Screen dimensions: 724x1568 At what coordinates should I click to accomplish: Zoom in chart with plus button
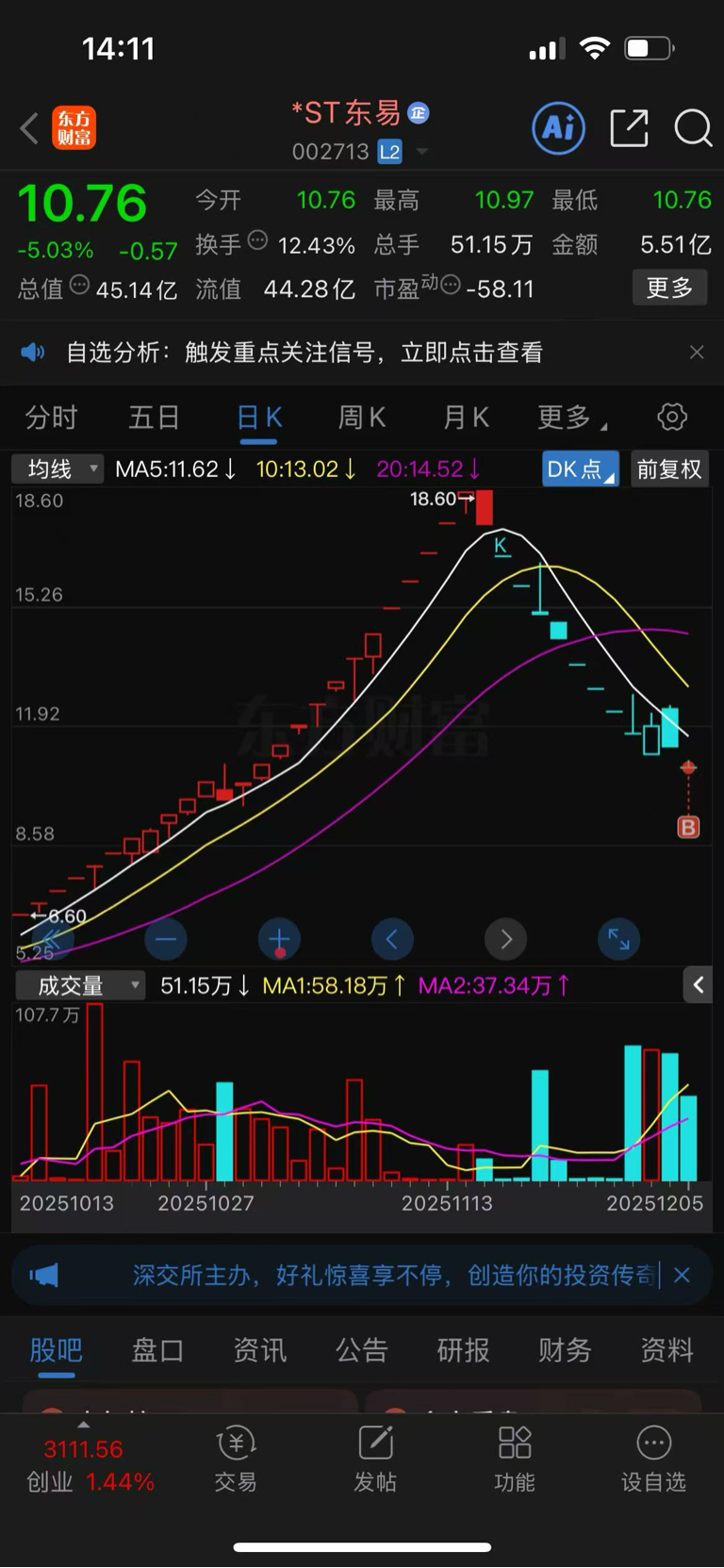click(x=279, y=939)
